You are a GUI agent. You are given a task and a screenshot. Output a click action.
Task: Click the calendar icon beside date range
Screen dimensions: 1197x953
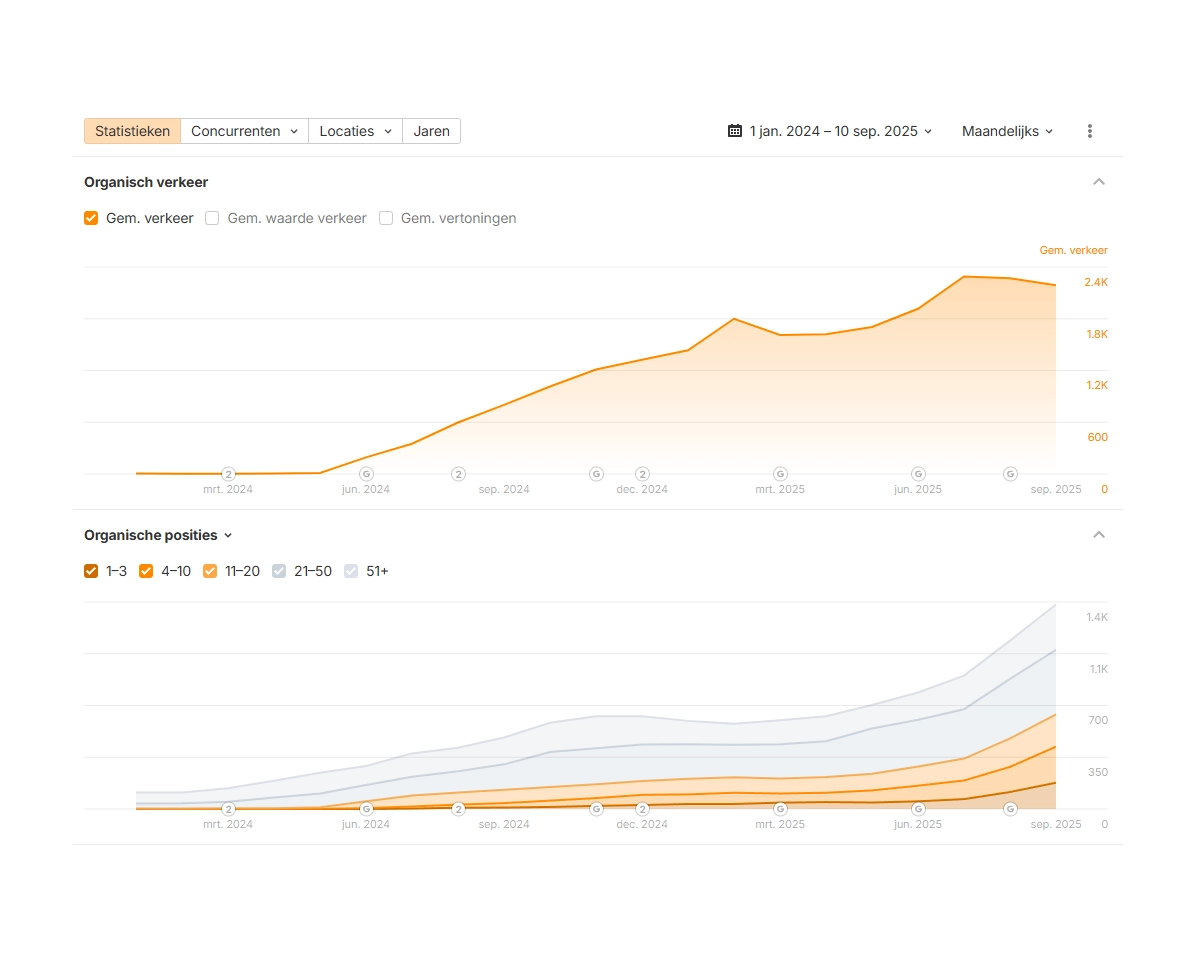735,131
